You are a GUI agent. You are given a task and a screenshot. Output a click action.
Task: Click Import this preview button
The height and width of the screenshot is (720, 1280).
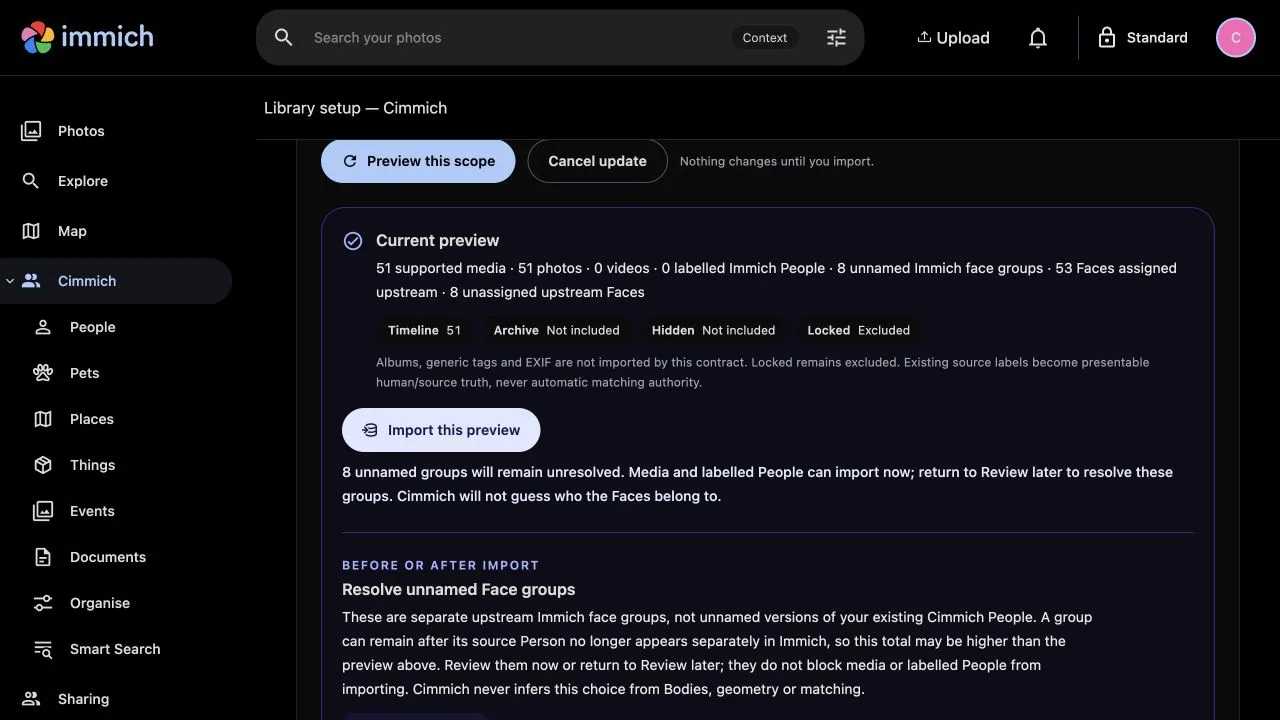[441, 430]
